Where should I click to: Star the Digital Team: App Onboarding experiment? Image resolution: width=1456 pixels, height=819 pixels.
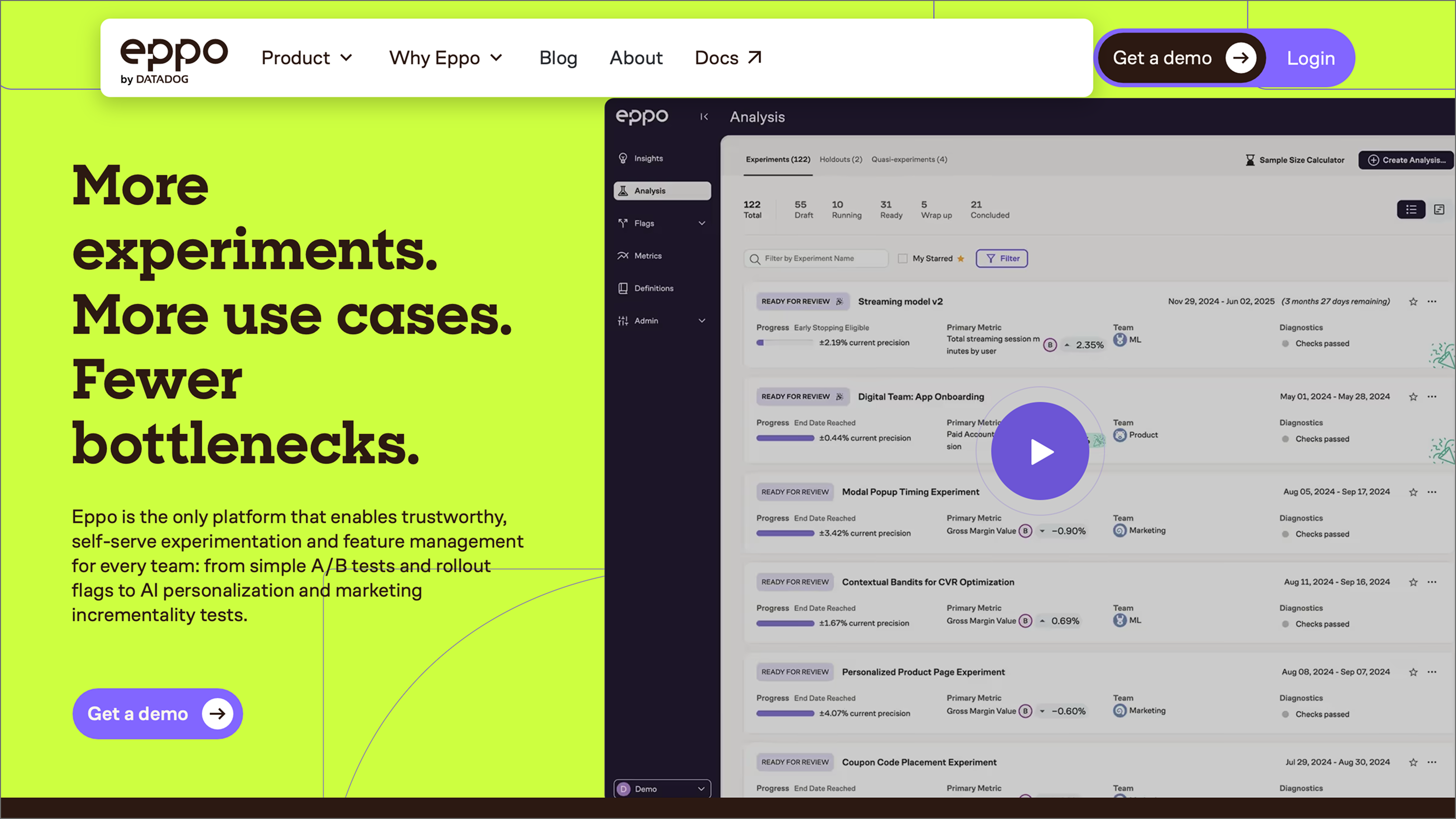tap(1413, 397)
